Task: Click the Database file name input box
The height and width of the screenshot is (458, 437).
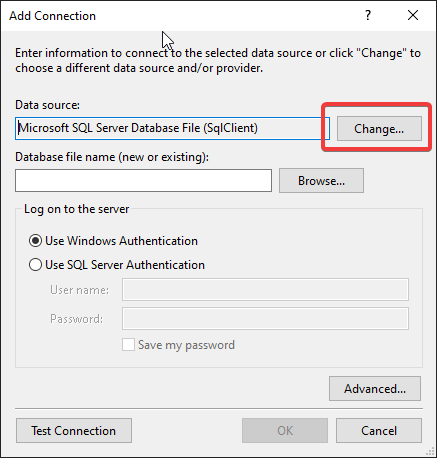Action: click(143, 180)
